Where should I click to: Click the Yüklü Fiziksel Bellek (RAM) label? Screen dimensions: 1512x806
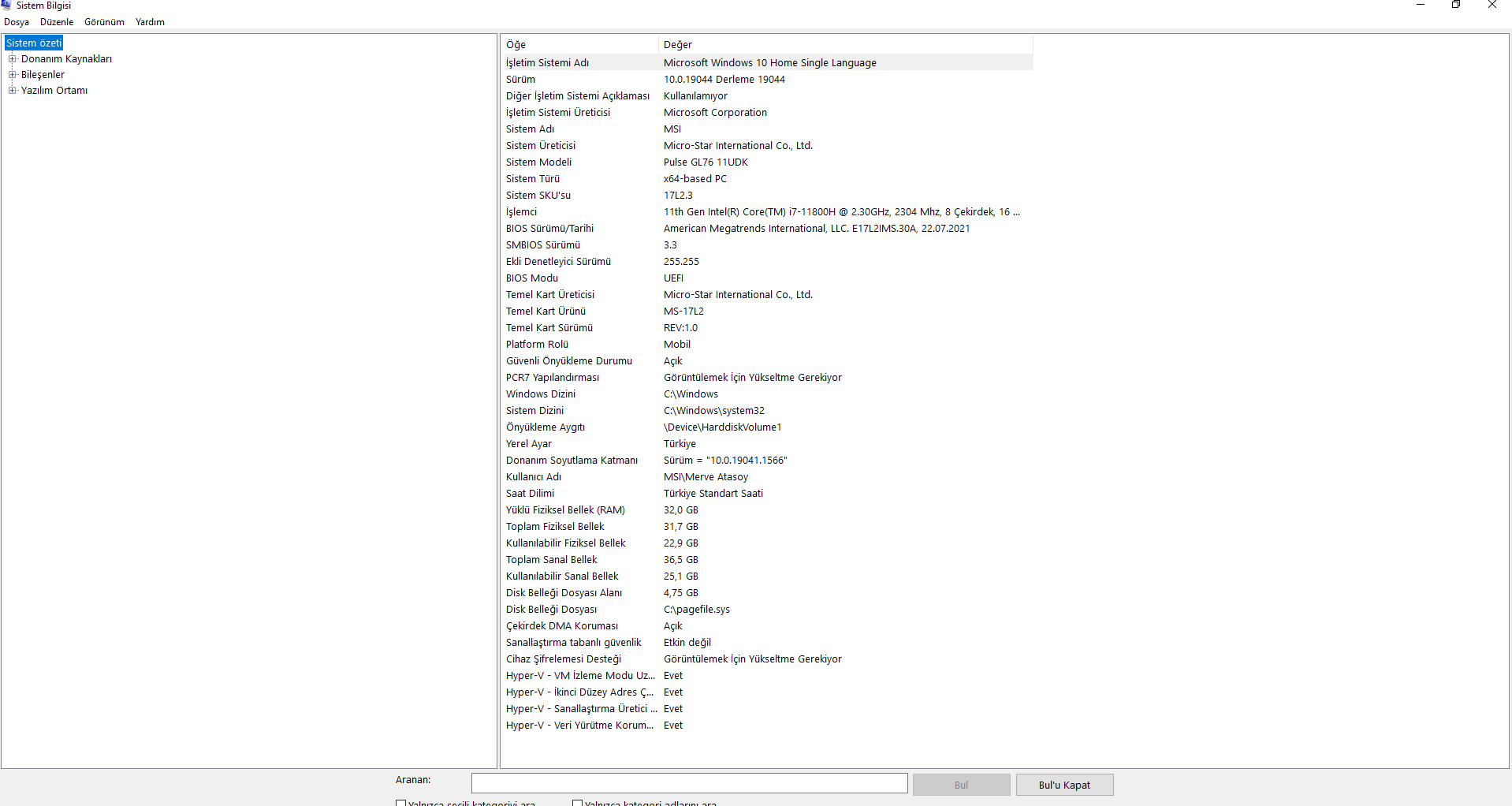(565, 510)
